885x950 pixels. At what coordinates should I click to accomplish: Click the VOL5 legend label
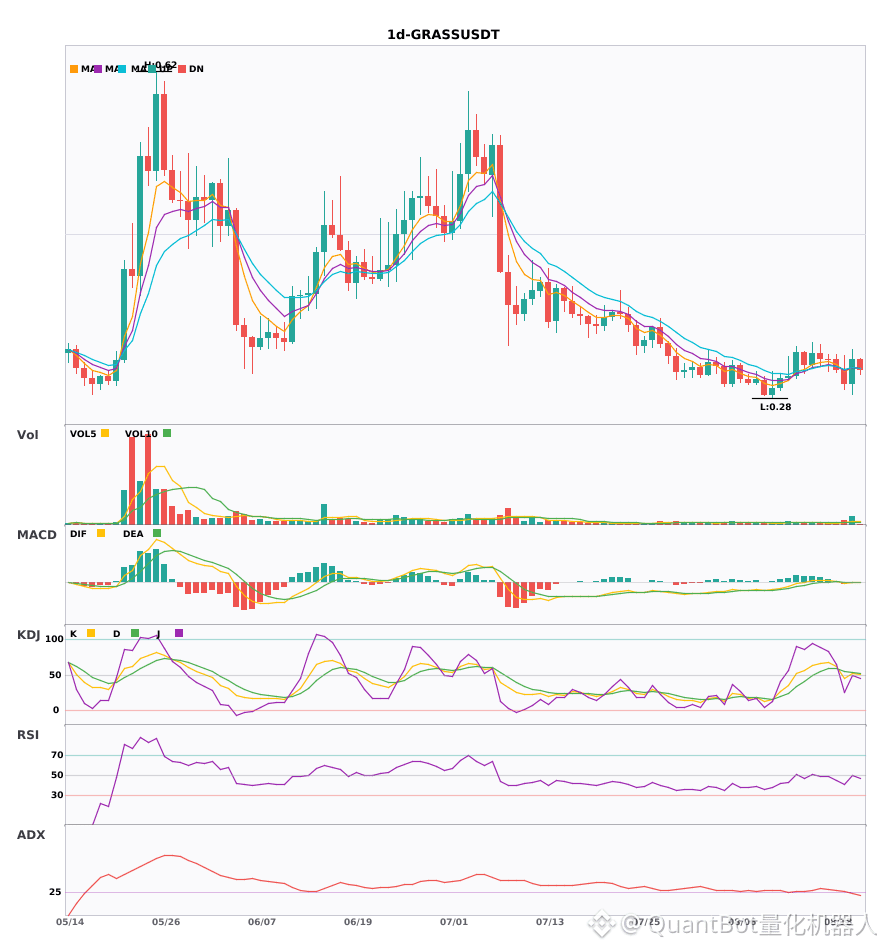coord(83,434)
